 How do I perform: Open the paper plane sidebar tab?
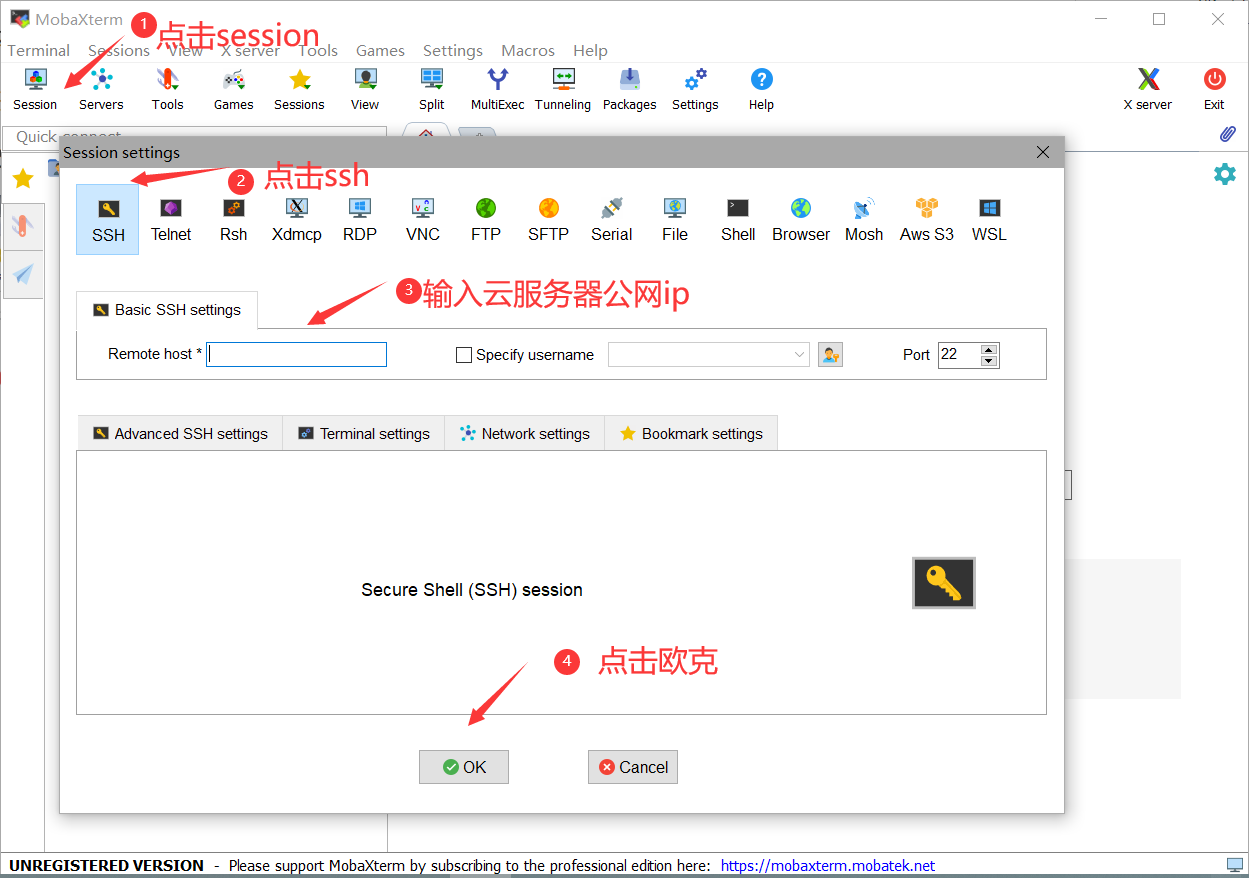pos(24,274)
